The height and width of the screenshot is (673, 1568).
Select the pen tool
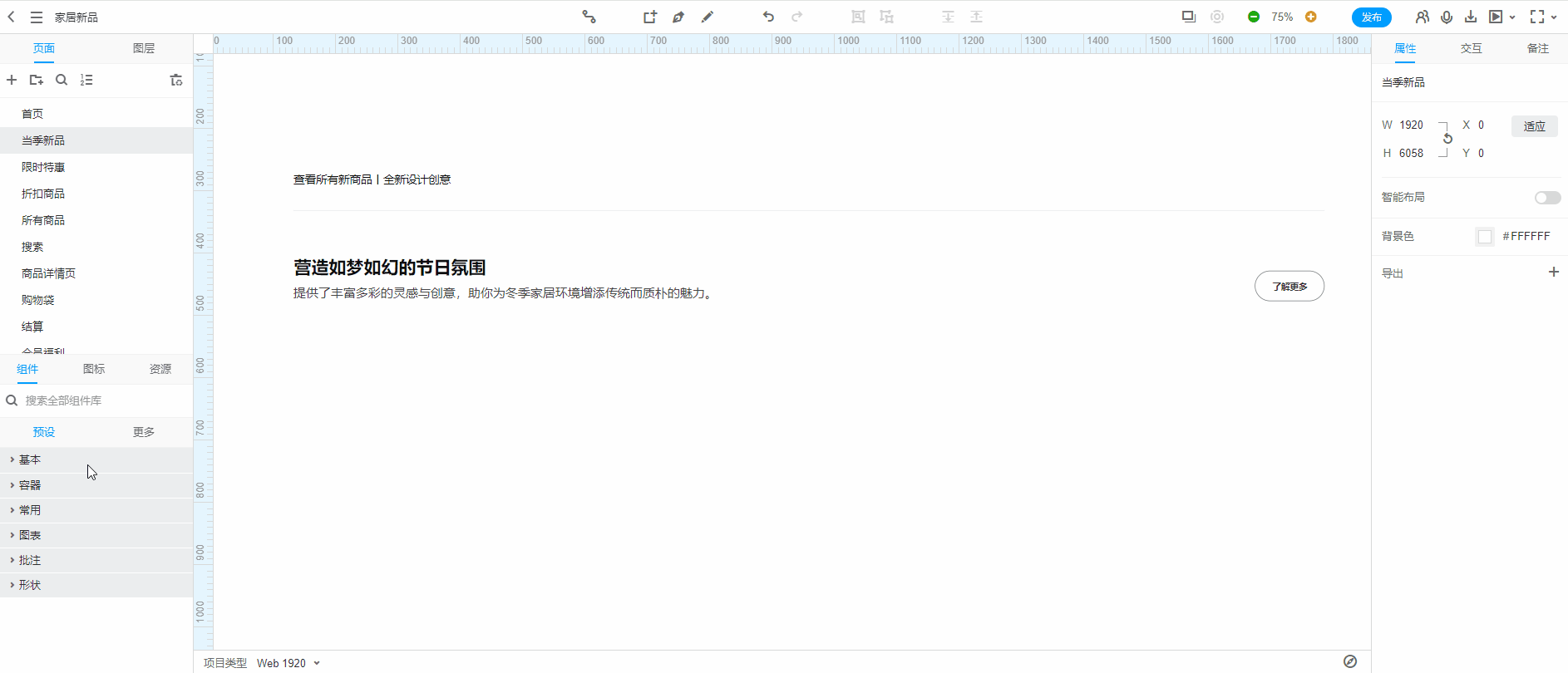pyautogui.click(x=678, y=17)
